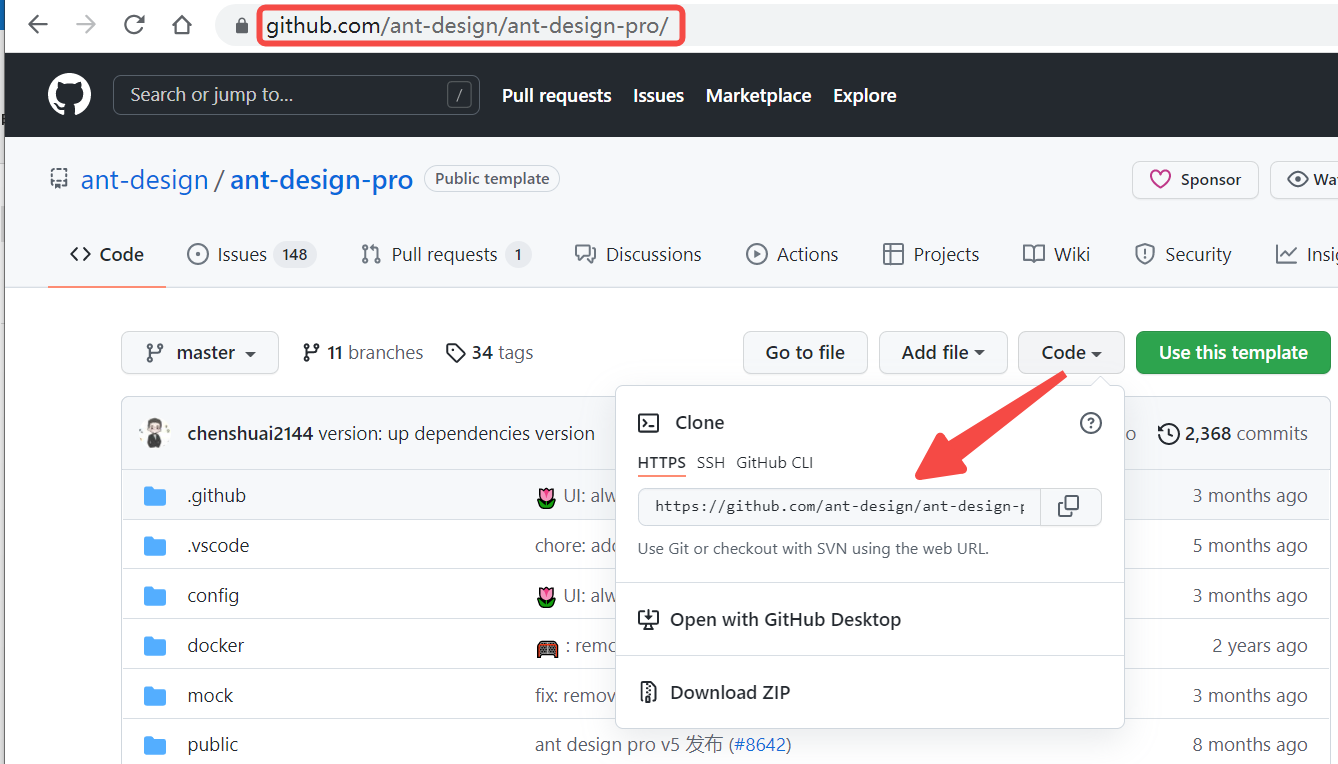Open Issues in top navigation bar
1338x764 pixels.
coord(658,96)
